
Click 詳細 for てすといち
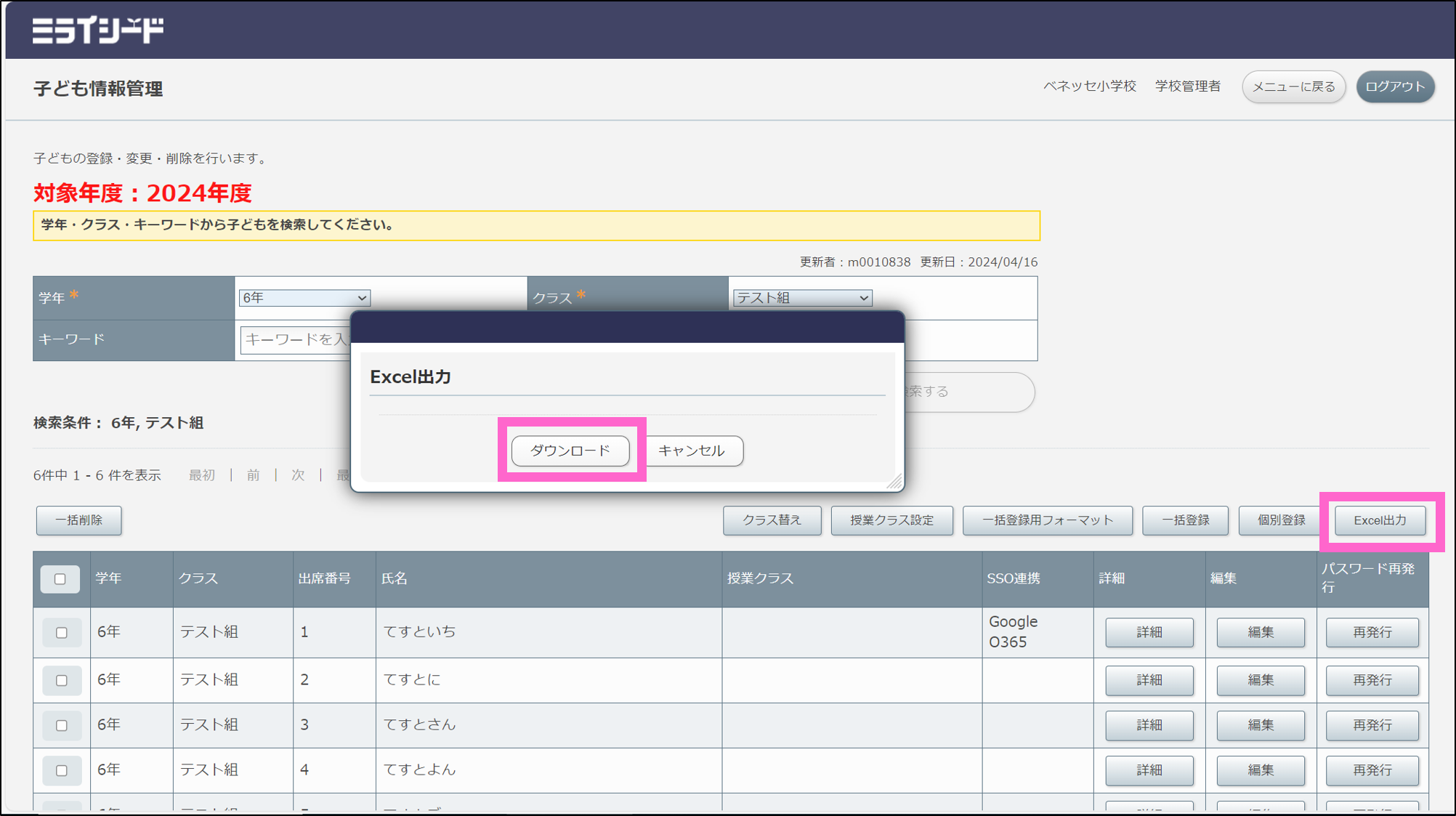click(1149, 632)
